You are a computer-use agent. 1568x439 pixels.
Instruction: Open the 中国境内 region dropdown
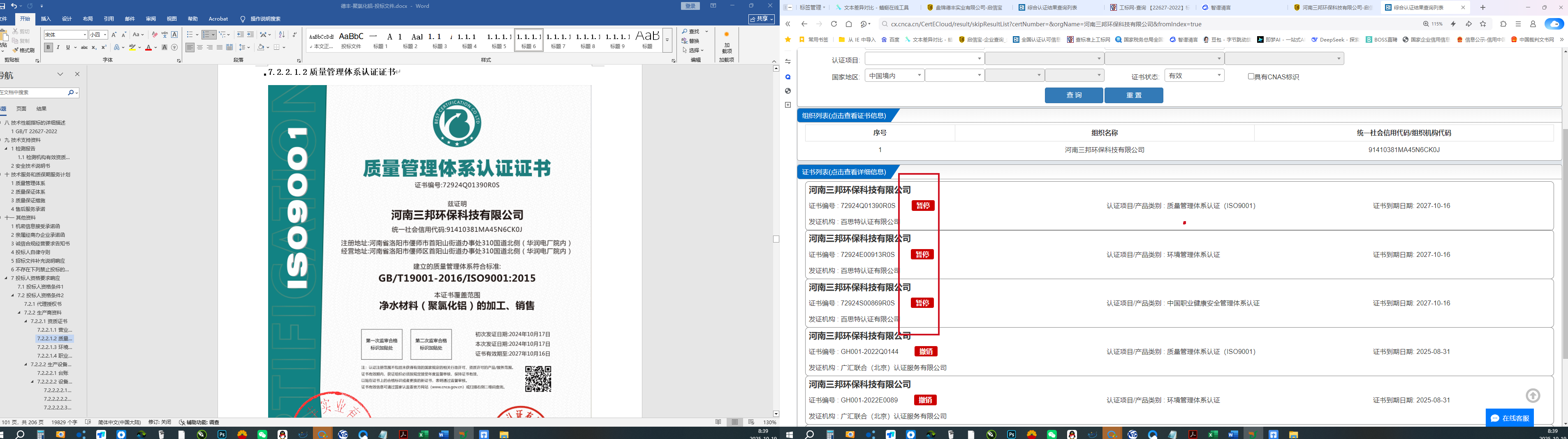[x=894, y=75]
